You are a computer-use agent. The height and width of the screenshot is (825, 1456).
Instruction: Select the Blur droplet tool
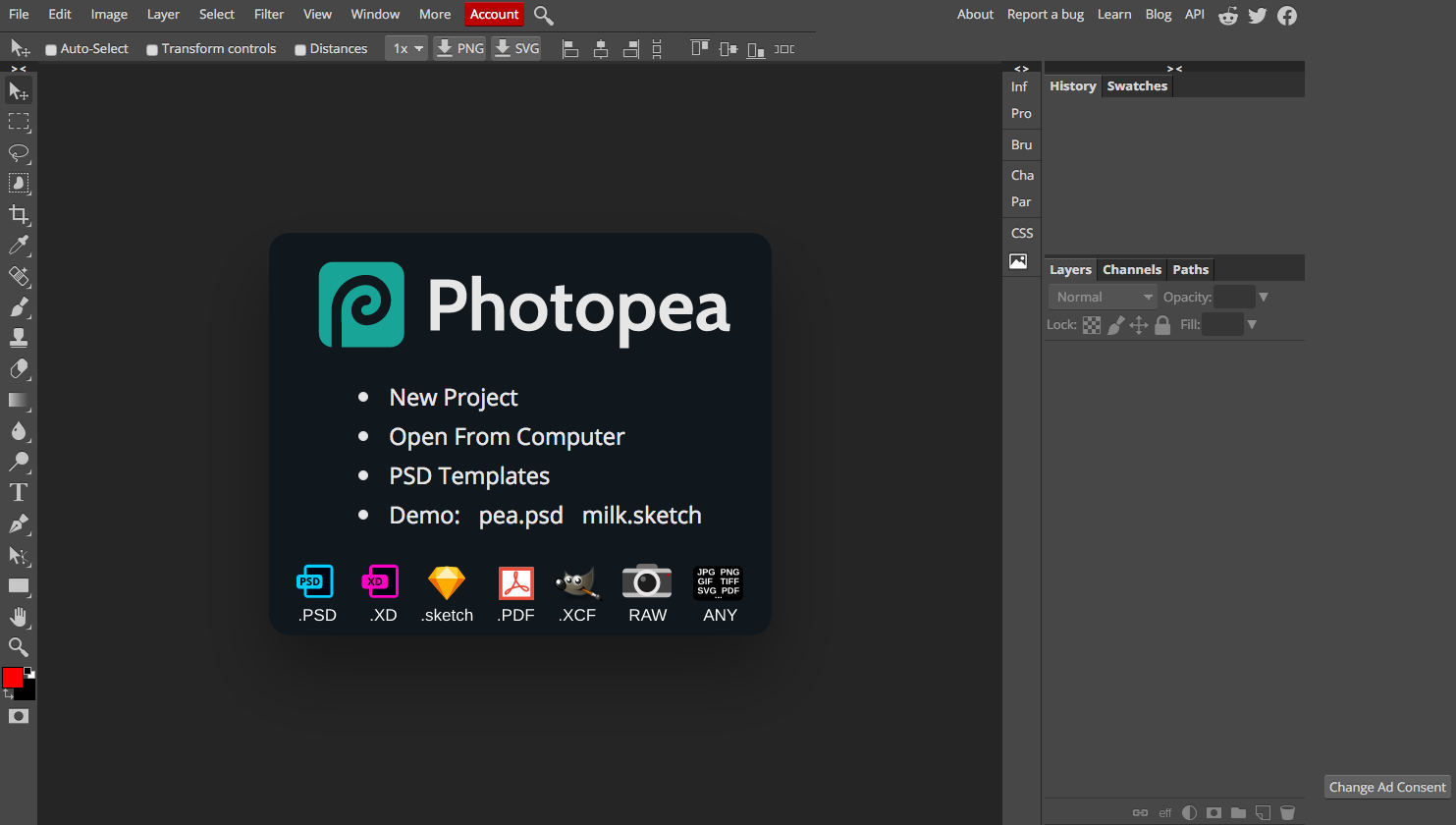[19, 430]
